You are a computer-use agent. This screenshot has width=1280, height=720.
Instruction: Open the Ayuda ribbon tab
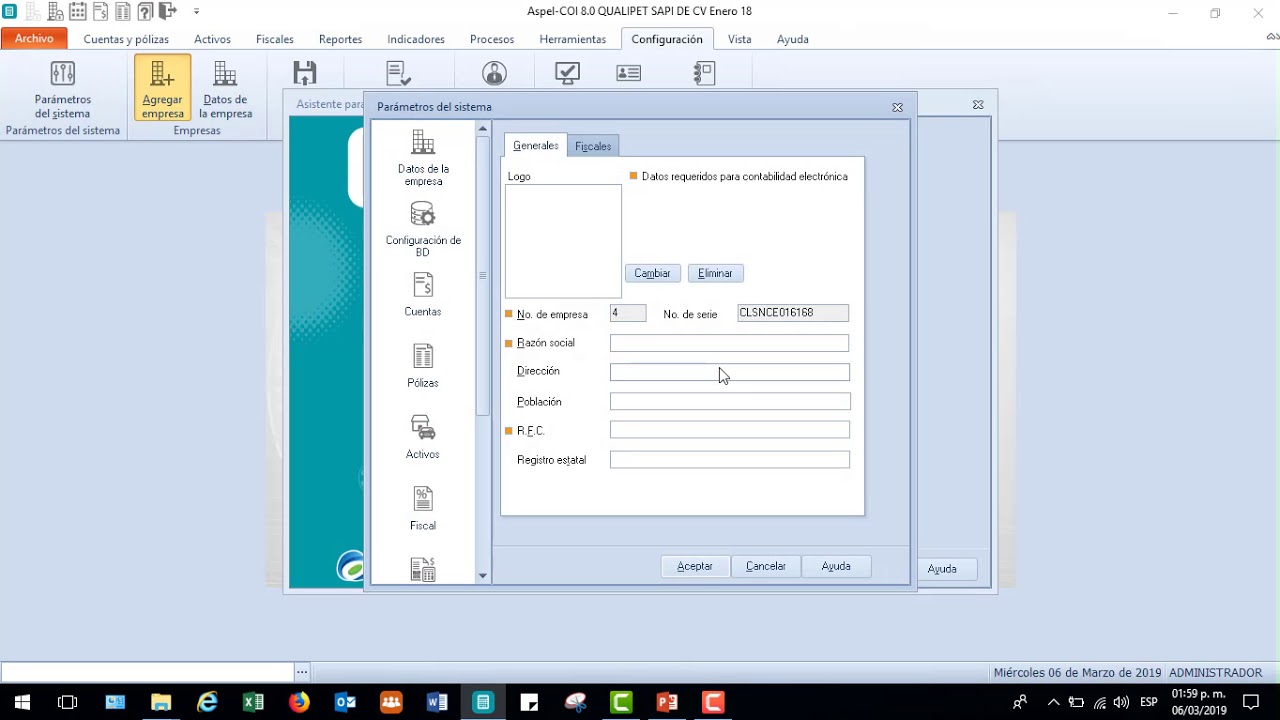pyautogui.click(x=793, y=39)
